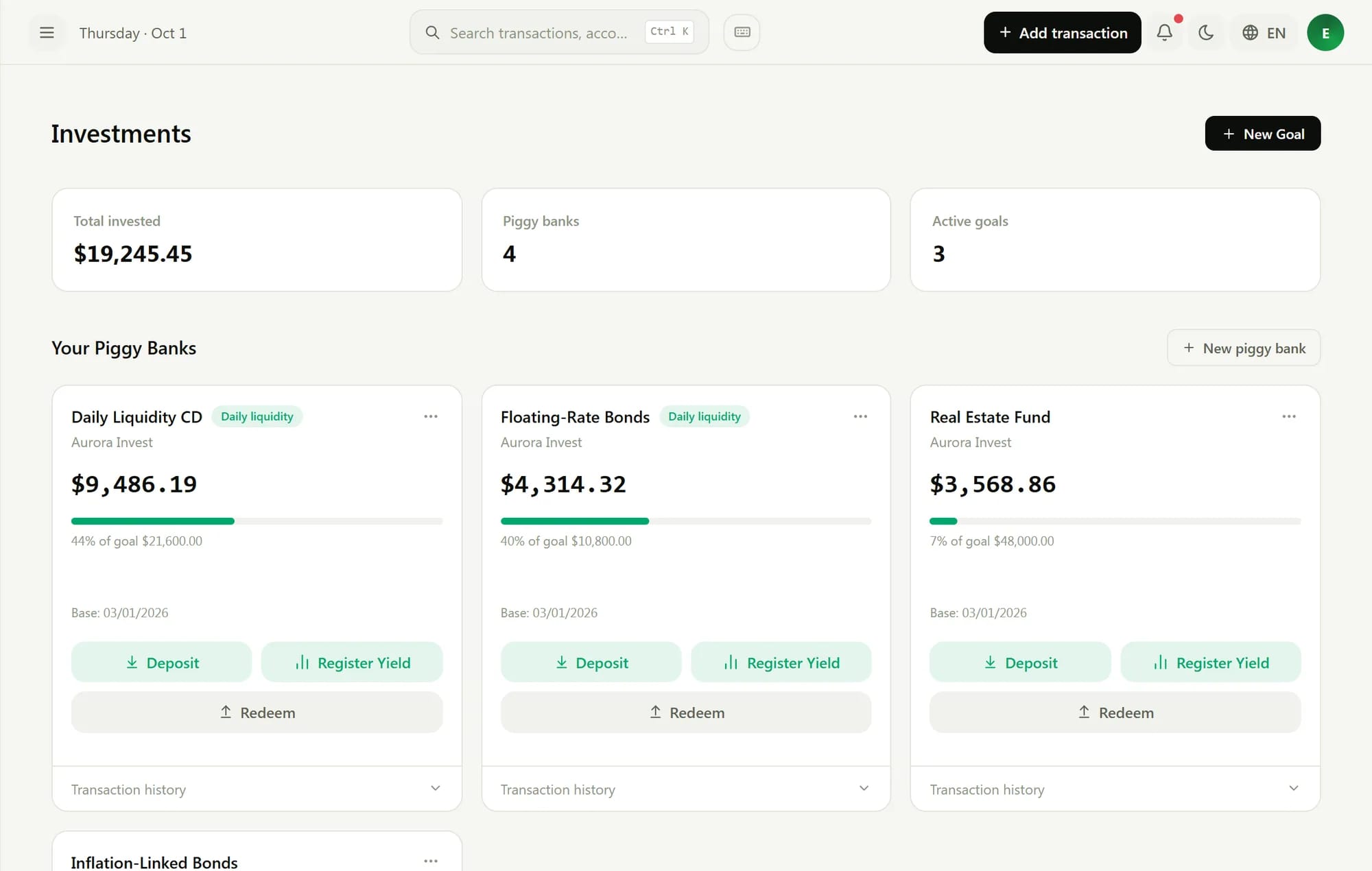Click the Thursday · Oct 1 date

pyautogui.click(x=132, y=33)
